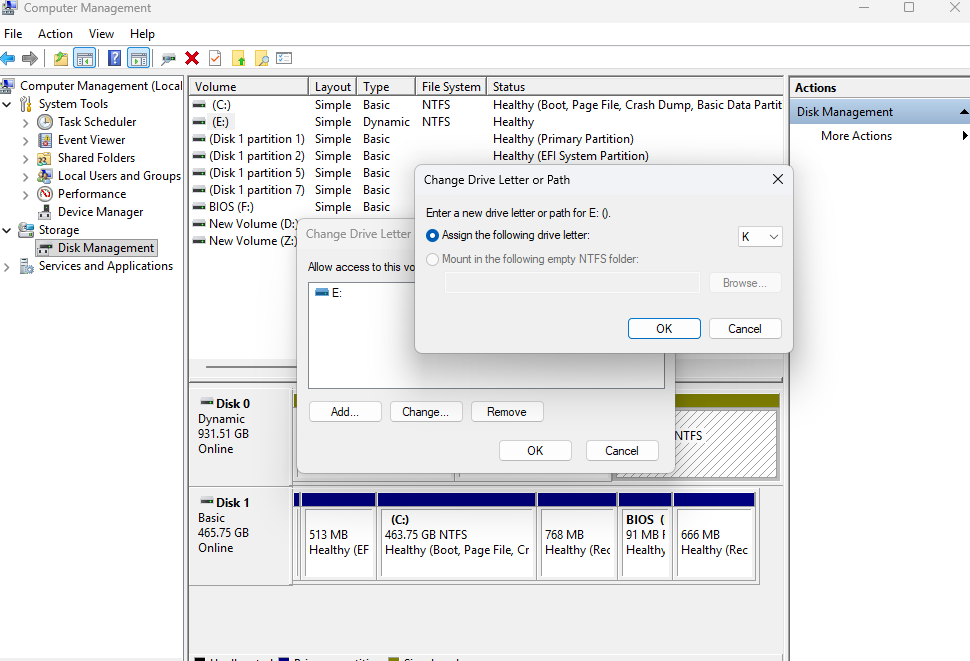The width and height of the screenshot is (970, 661).
Task: Click the blue Back arrow in toolbar
Action: click(x=9, y=59)
